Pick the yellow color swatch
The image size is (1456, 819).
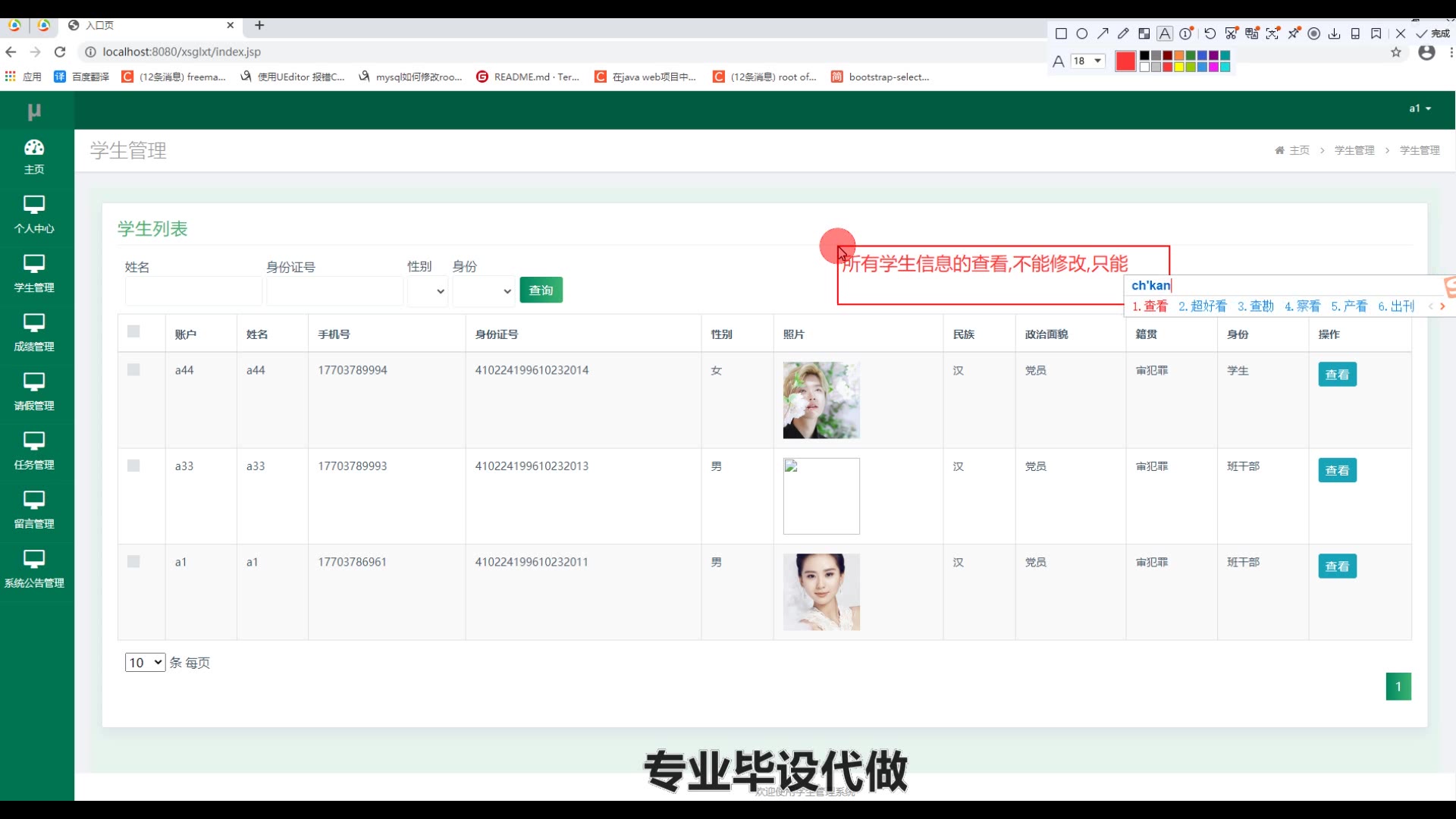click(1179, 67)
